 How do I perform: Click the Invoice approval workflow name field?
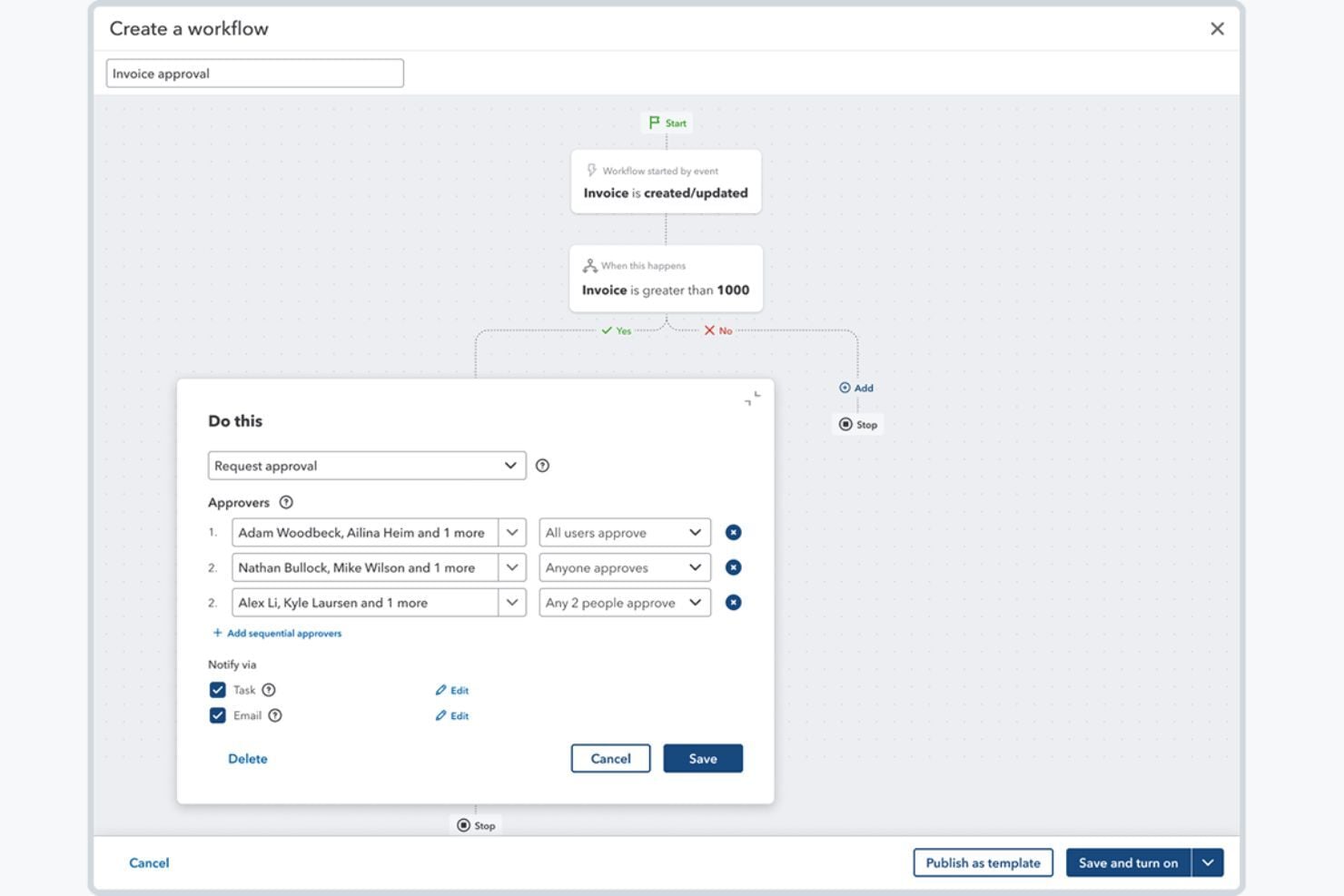(254, 73)
